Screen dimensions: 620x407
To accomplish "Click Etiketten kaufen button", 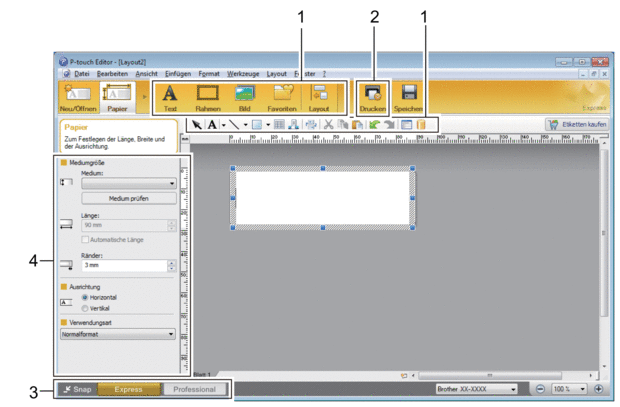I will coord(577,125).
